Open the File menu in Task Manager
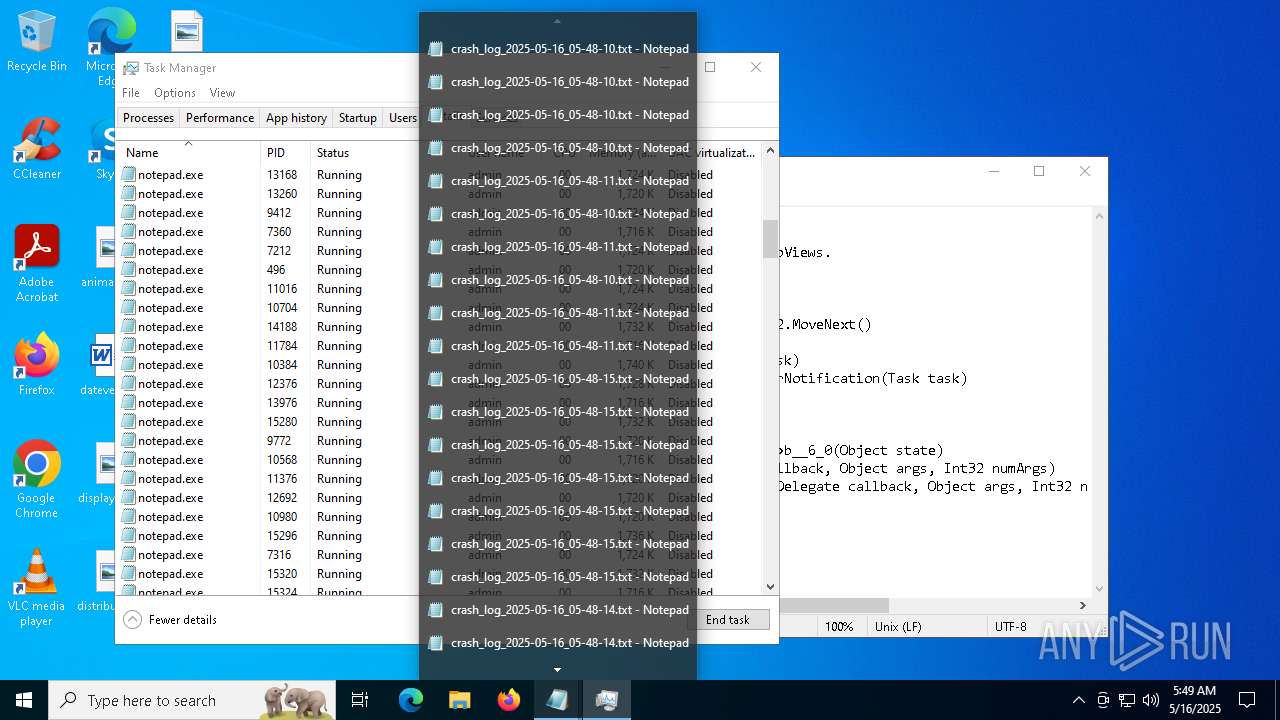Image resolution: width=1280 pixels, height=720 pixels. click(x=131, y=93)
